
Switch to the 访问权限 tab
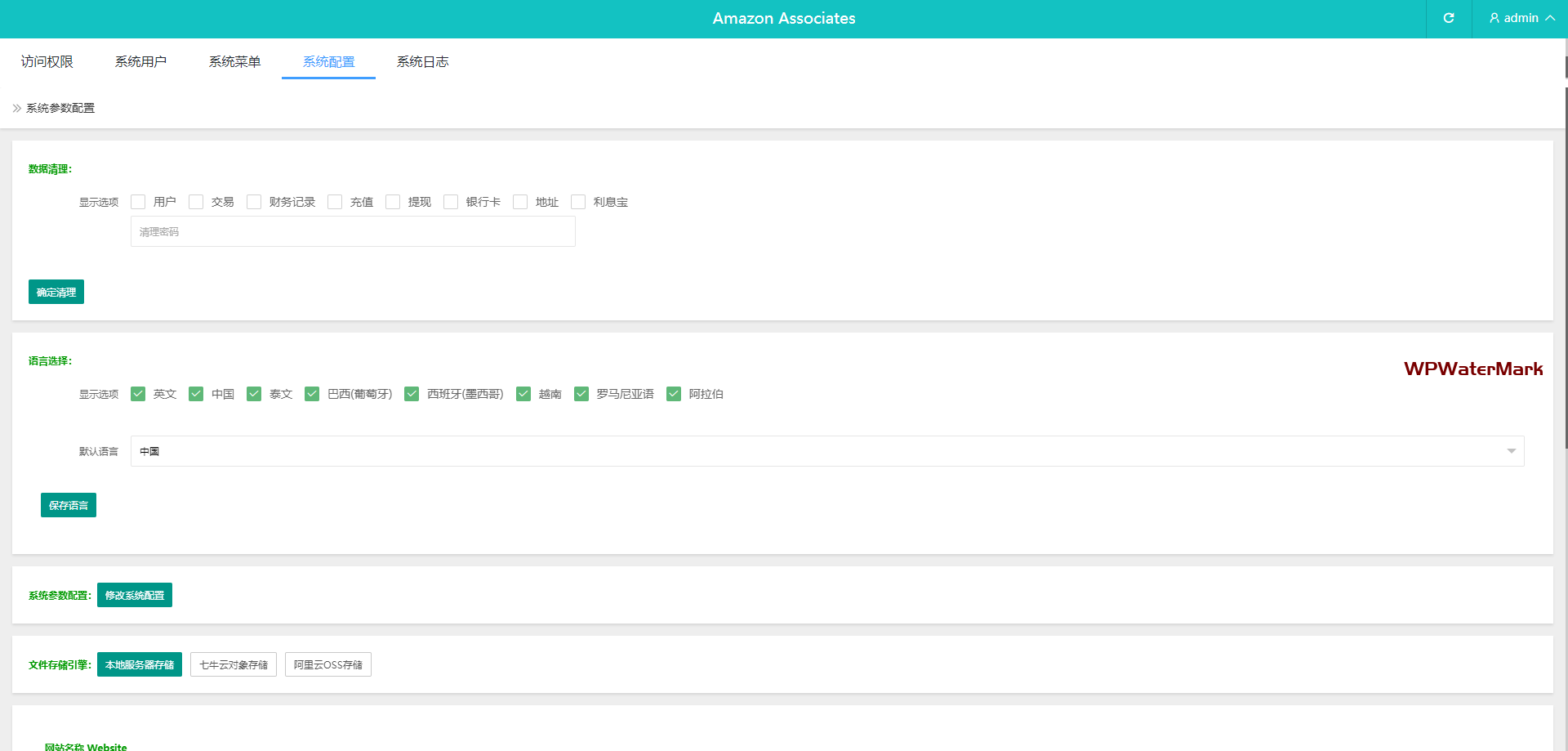[47, 61]
